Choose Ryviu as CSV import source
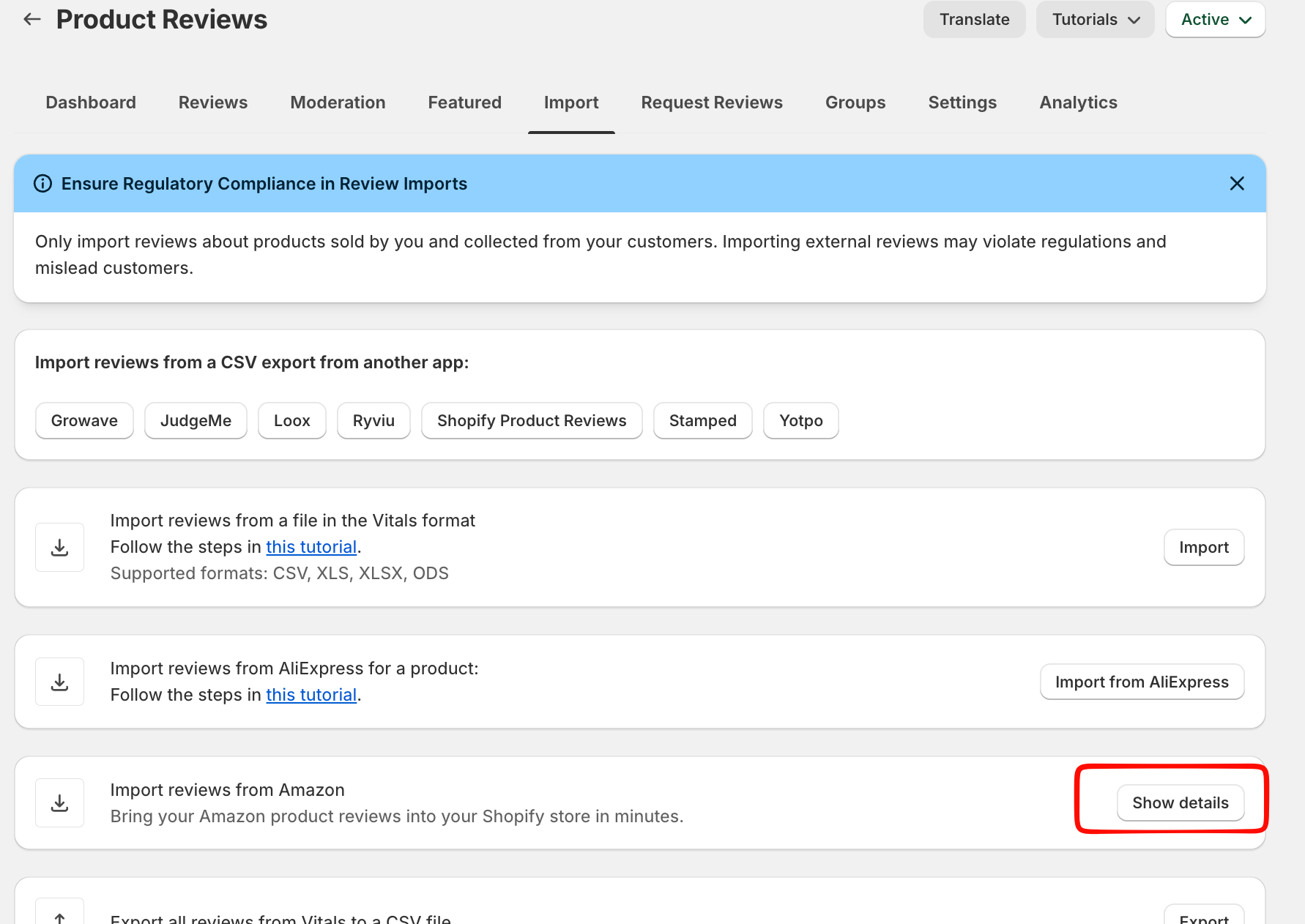The width and height of the screenshot is (1305, 924). pyautogui.click(x=373, y=421)
